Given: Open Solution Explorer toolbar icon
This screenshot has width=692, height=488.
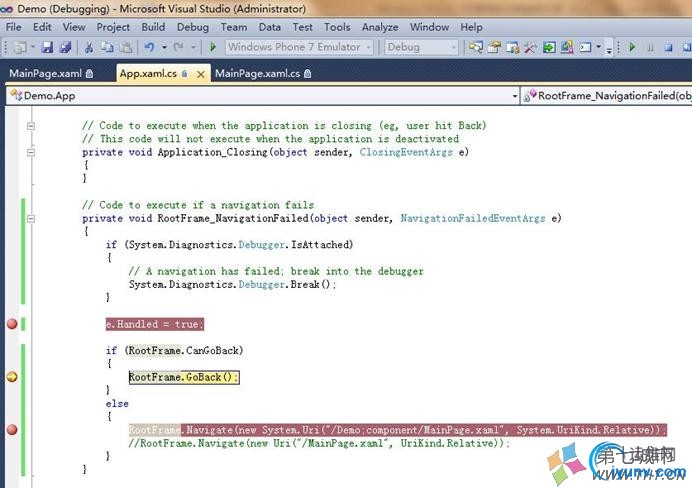Looking at the screenshot, I should 476,47.
